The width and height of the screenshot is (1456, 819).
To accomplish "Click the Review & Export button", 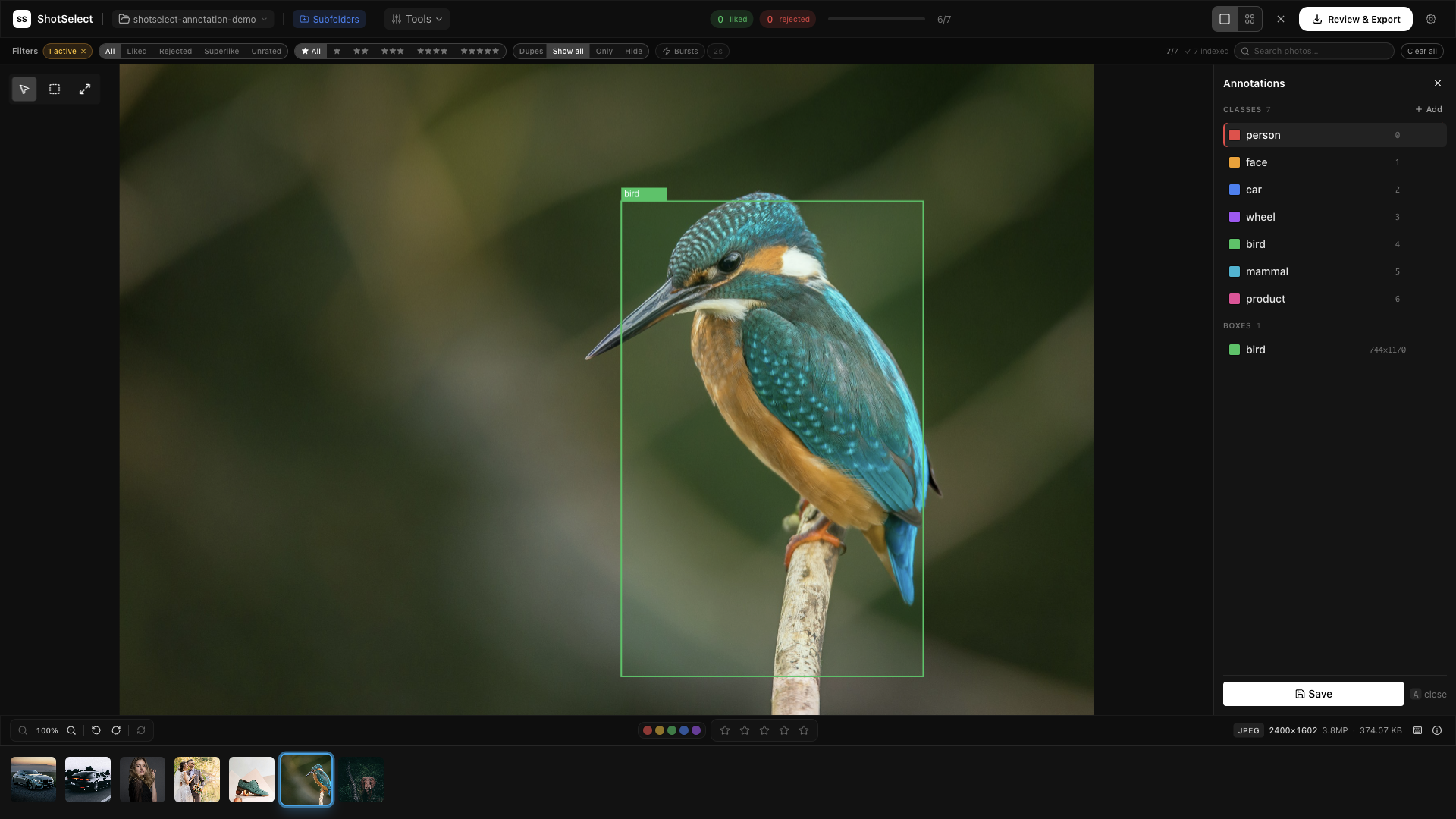I will pos(1355,19).
